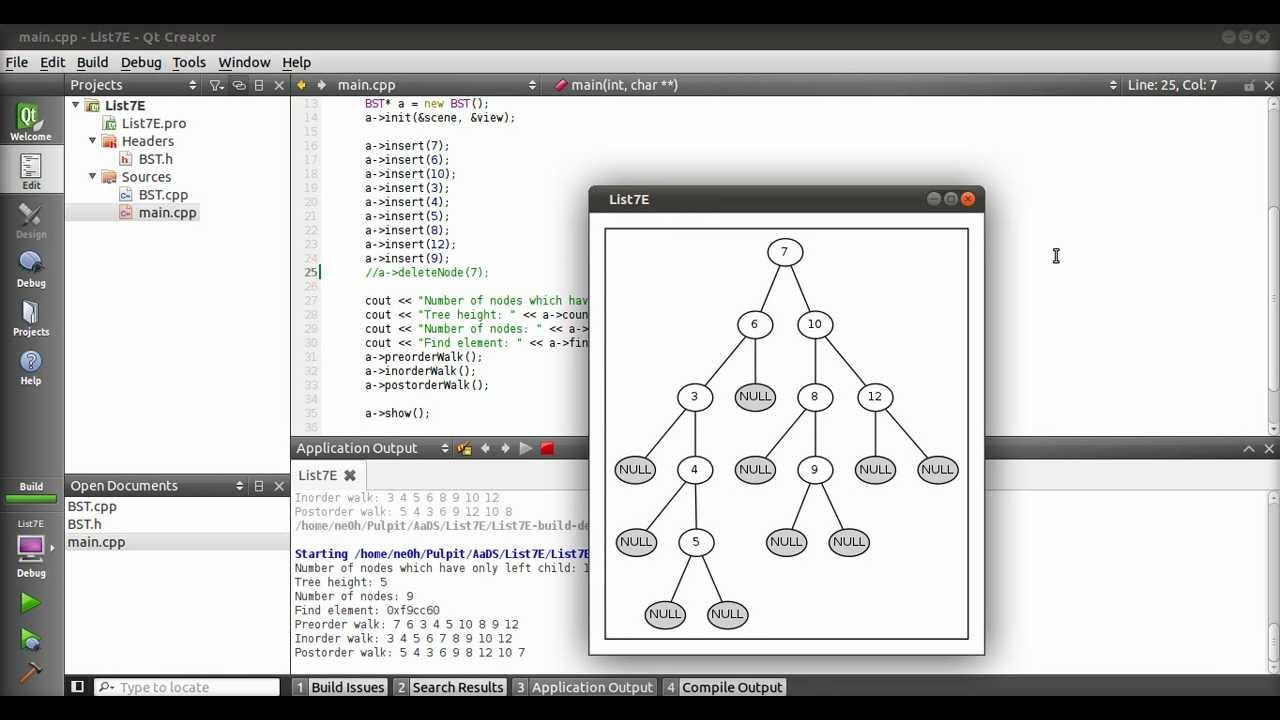Screen dimensions: 1280x720
Task: Click the green Build progress bar
Action: tap(31, 499)
